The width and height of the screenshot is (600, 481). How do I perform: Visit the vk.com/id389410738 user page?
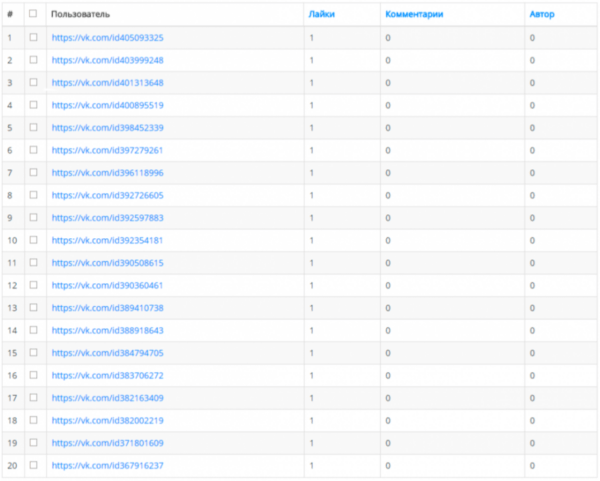click(x=108, y=308)
